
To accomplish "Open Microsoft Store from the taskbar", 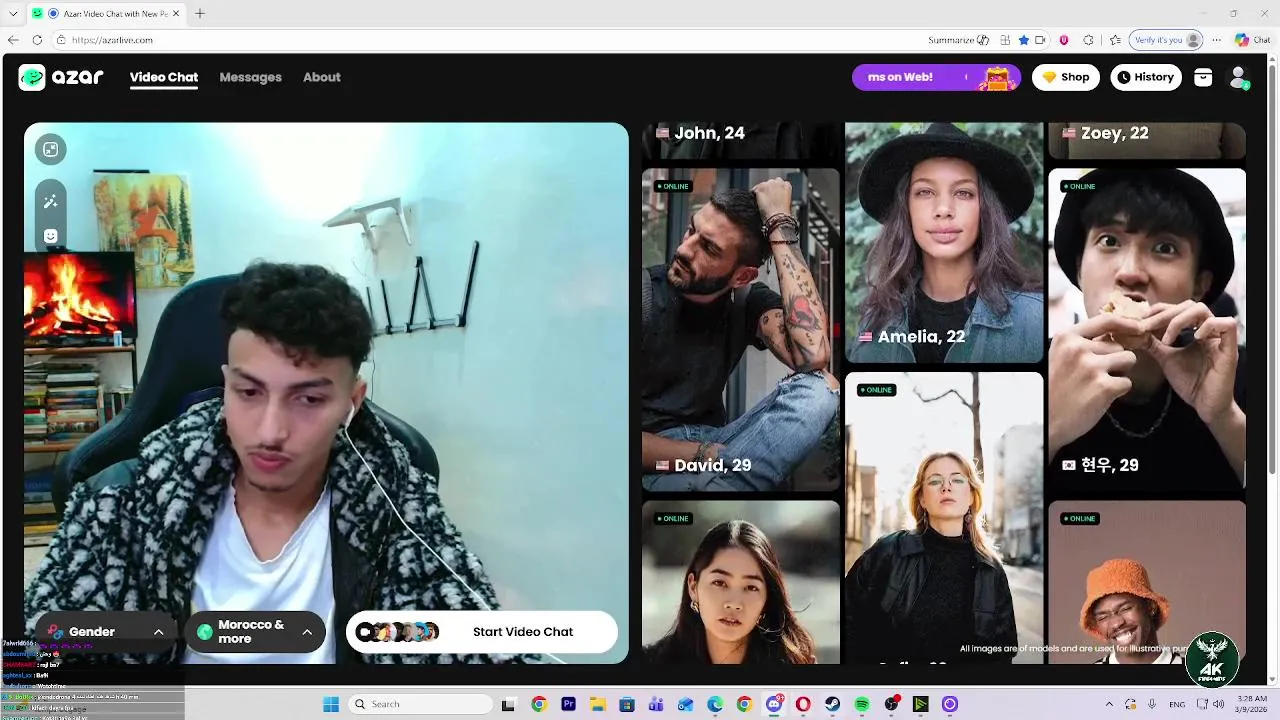I will (x=627, y=704).
